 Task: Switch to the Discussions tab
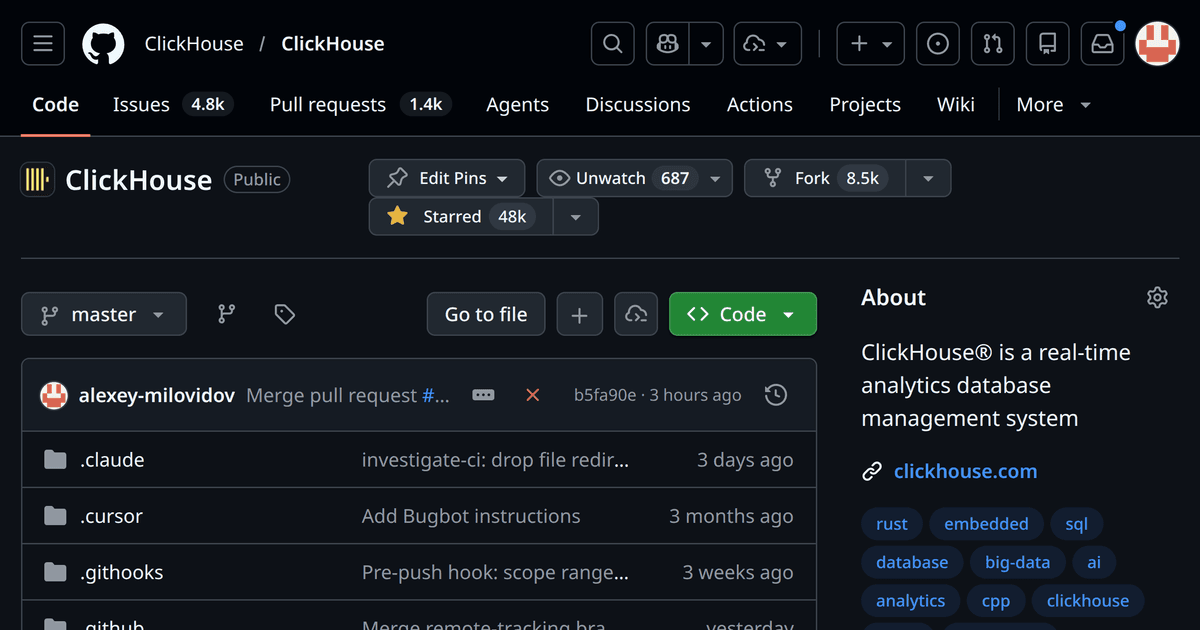tap(638, 104)
